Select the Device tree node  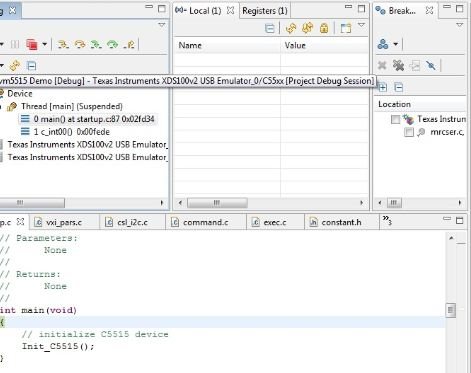point(20,94)
